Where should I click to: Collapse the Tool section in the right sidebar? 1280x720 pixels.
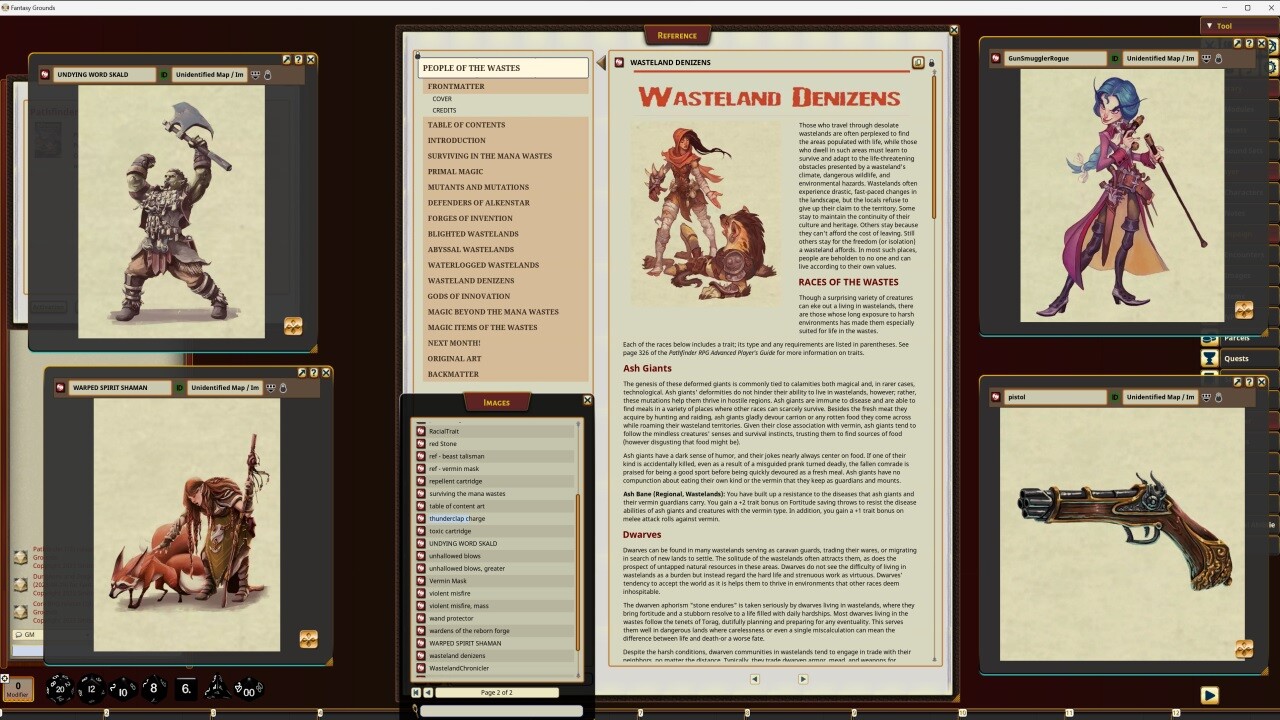point(1210,26)
